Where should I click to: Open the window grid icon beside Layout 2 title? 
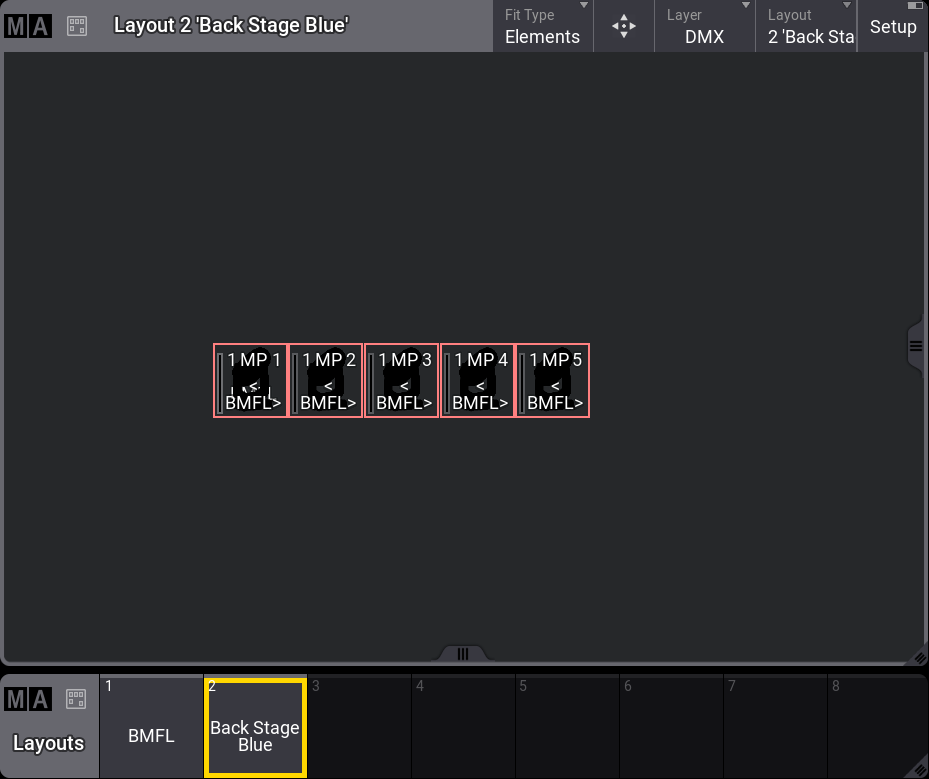pyautogui.click(x=77, y=26)
